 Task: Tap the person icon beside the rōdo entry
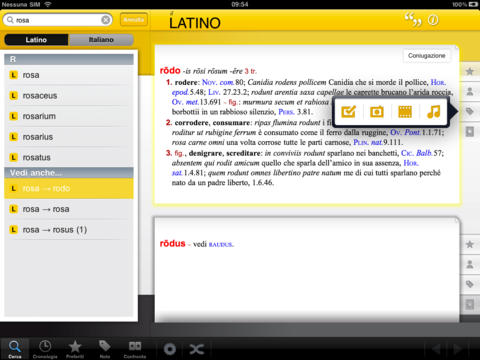470,91
